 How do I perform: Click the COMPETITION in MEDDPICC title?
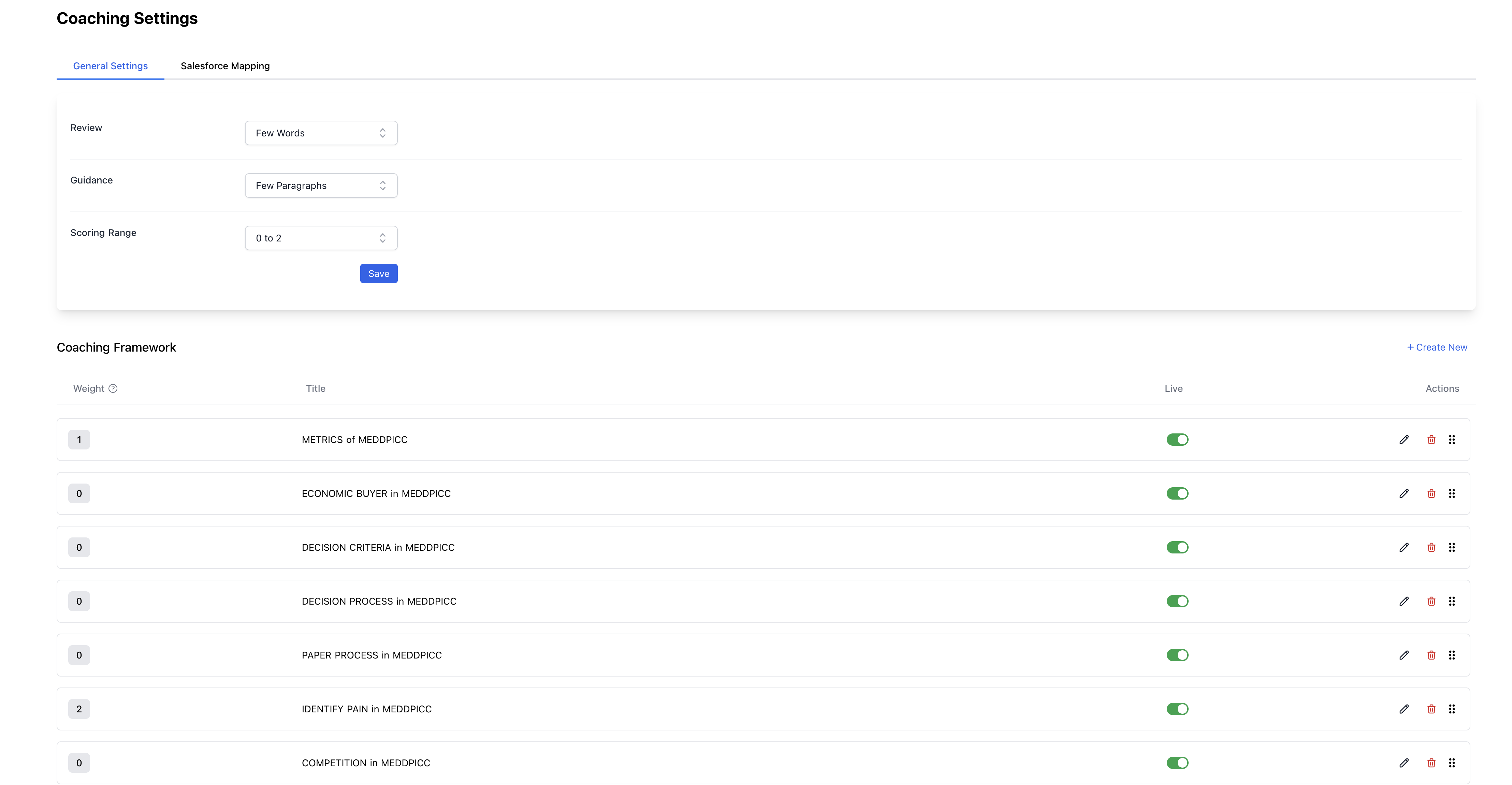pyautogui.click(x=366, y=763)
